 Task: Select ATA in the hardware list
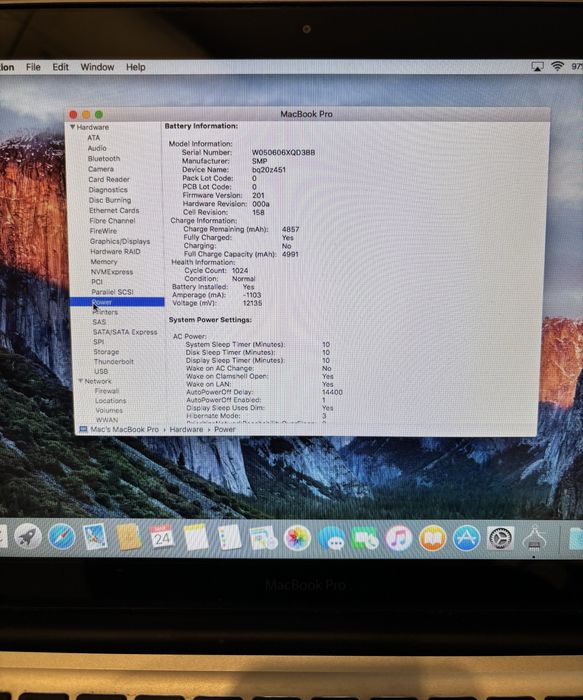pyautogui.click(x=94, y=138)
